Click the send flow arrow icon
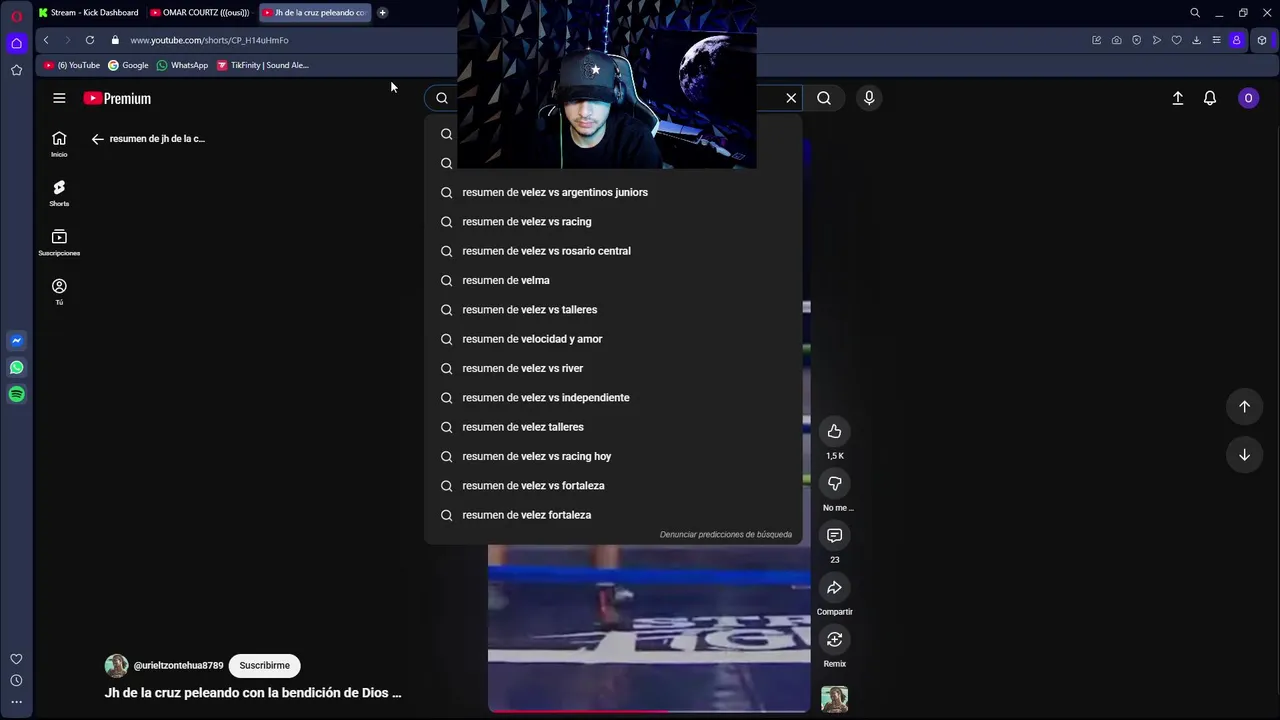The width and height of the screenshot is (1280, 720). point(1157,40)
